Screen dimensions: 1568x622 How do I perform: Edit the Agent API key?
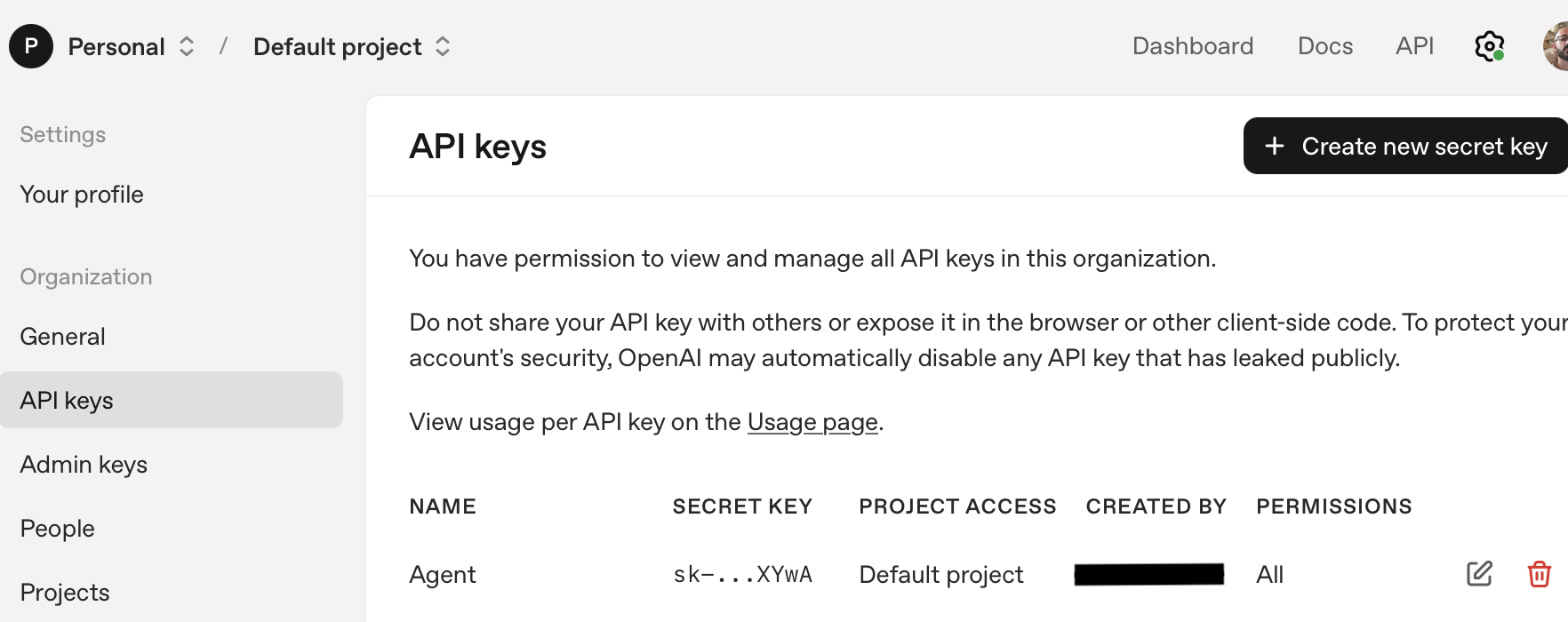click(1479, 574)
